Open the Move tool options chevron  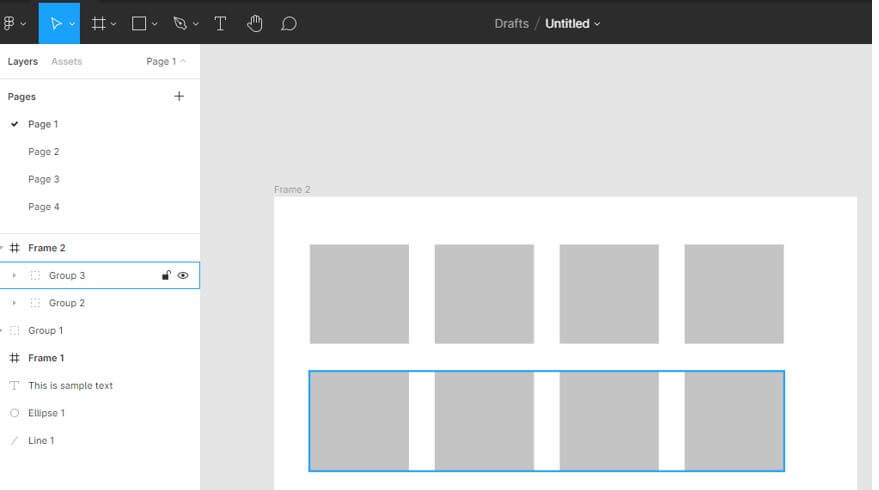pos(72,24)
